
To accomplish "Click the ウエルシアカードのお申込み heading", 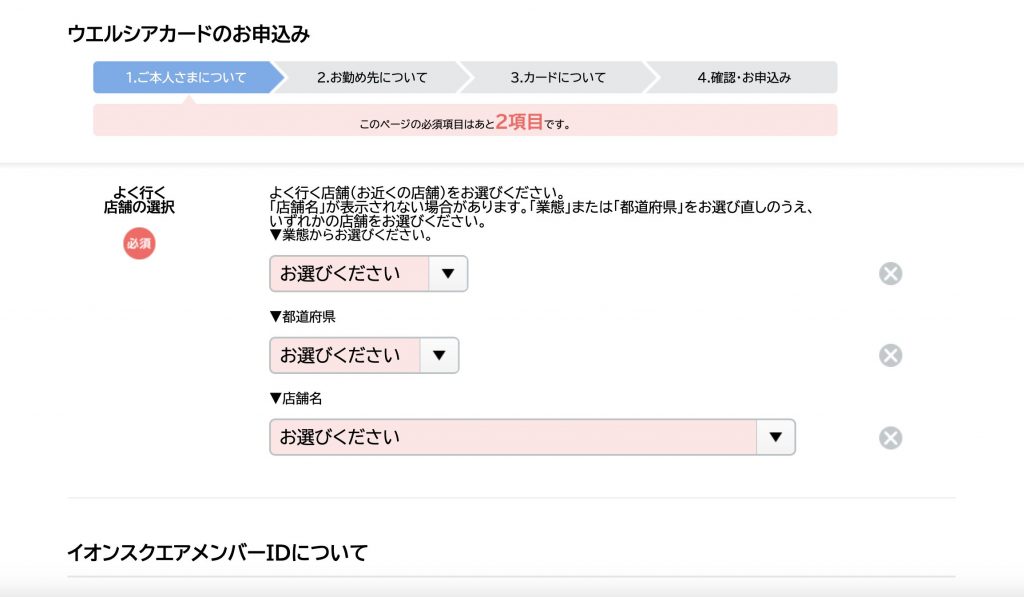I will [188, 34].
